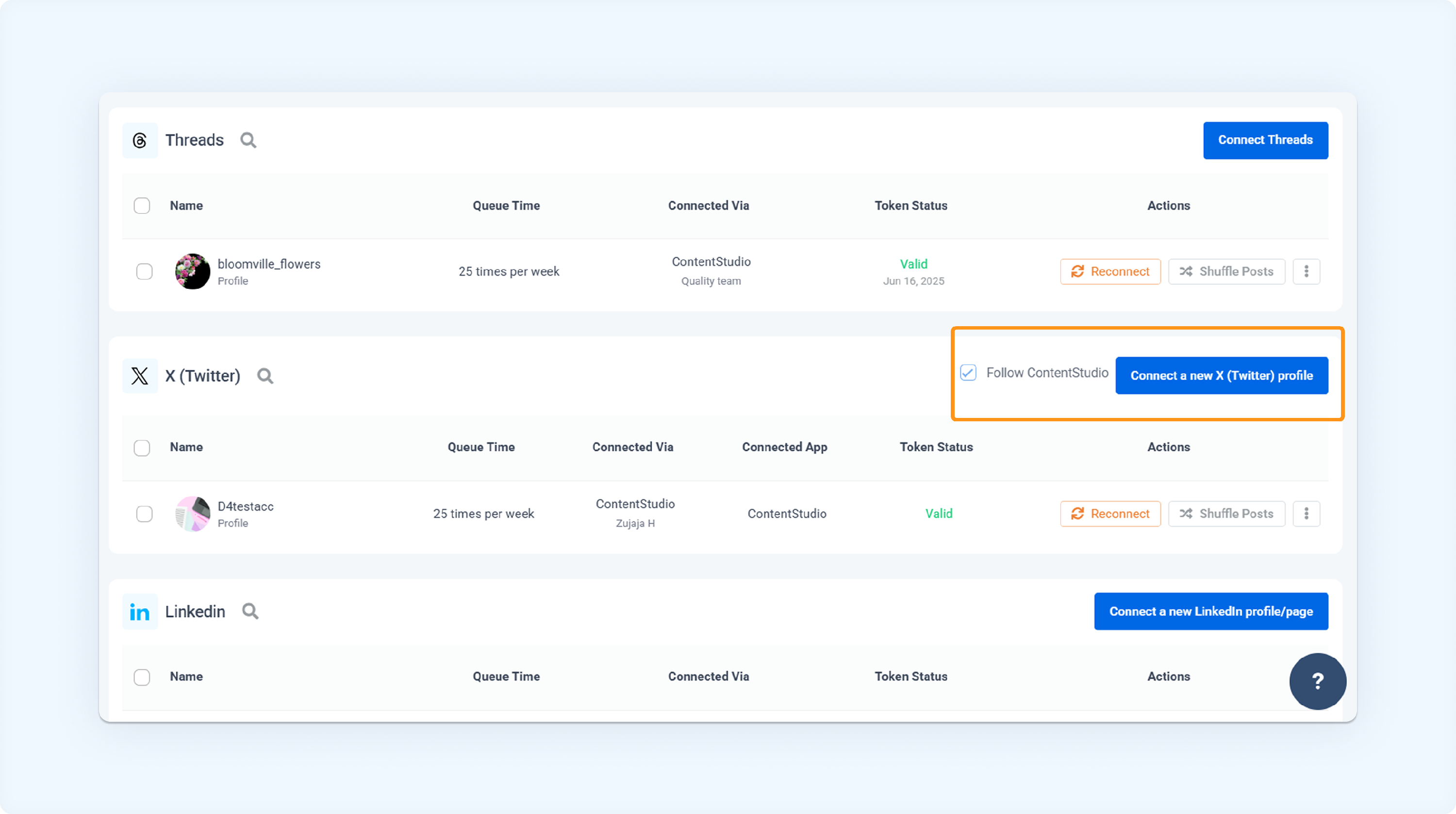
Task: Select all X (Twitter) accounts with header checkbox
Action: pyautogui.click(x=142, y=448)
